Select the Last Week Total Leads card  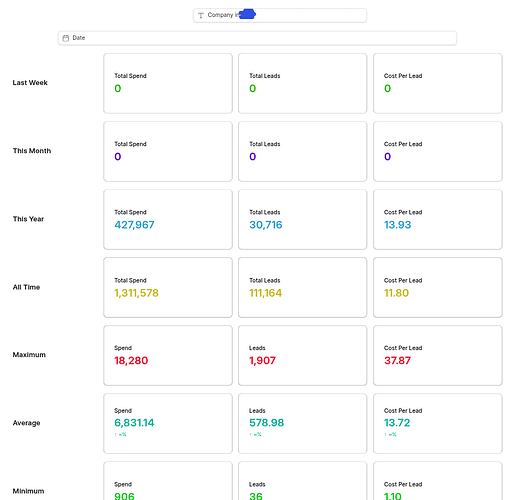pyautogui.click(x=302, y=83)
